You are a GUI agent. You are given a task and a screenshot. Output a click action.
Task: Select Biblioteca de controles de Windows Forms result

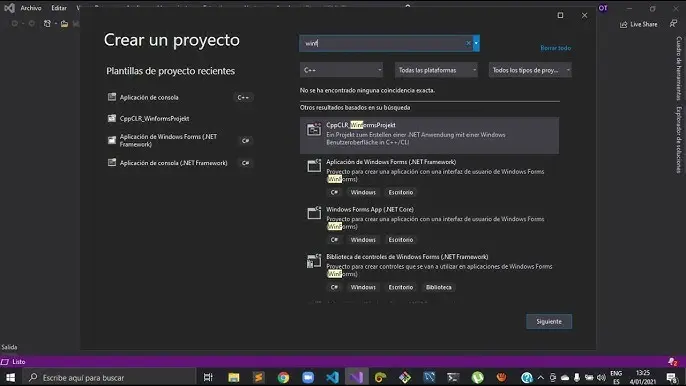pos(429,272)
